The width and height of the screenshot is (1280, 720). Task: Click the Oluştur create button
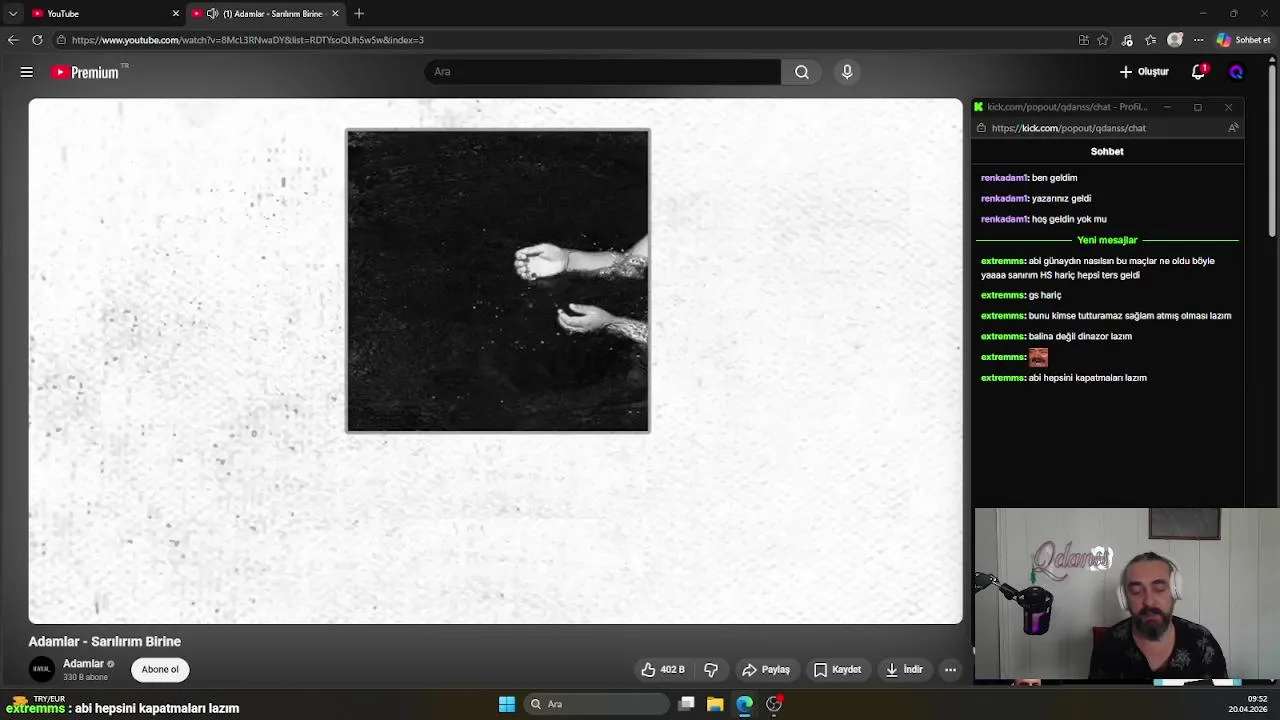[x=1144, y=72]
